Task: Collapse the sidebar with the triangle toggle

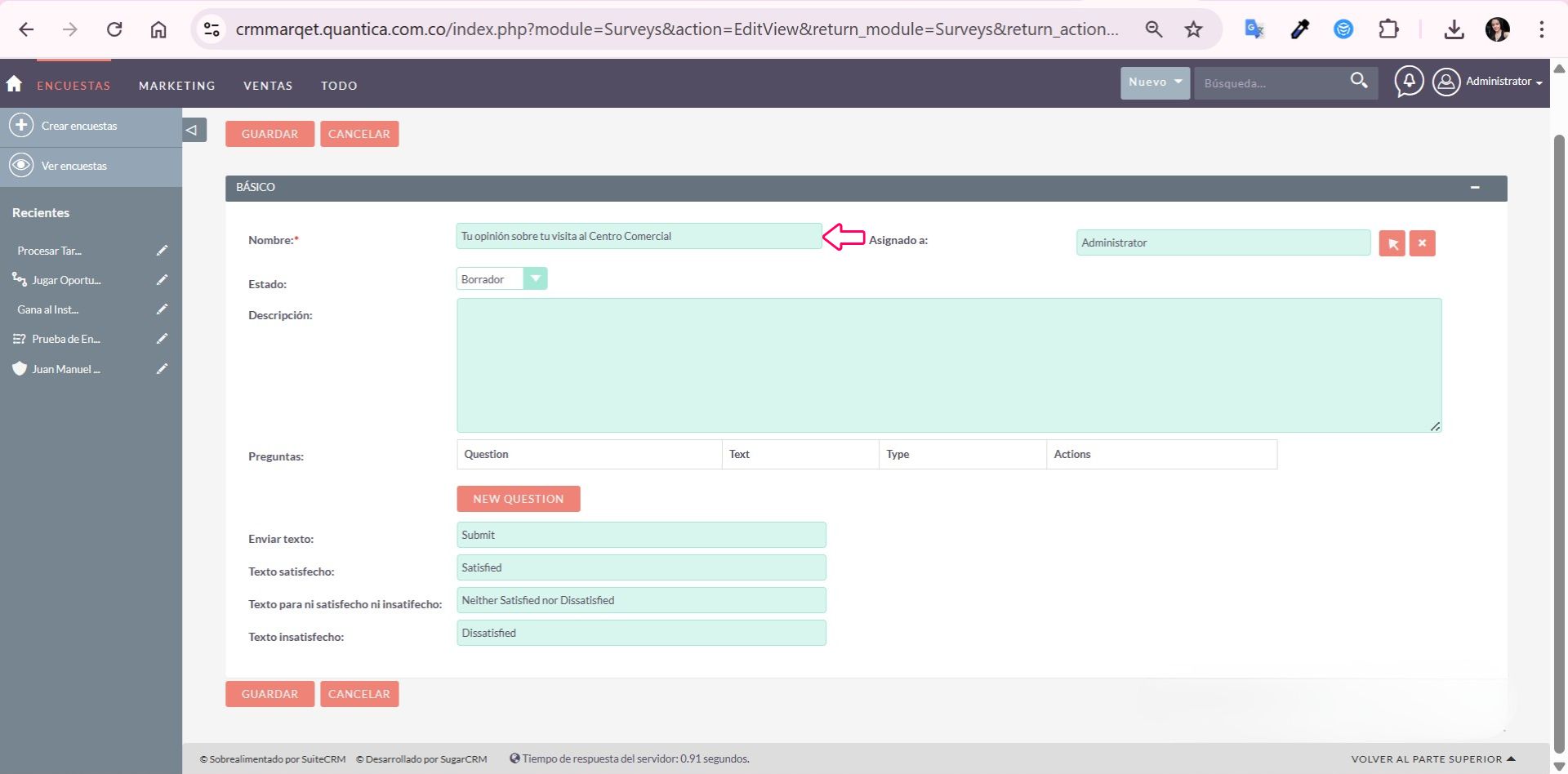Action: 192,130
